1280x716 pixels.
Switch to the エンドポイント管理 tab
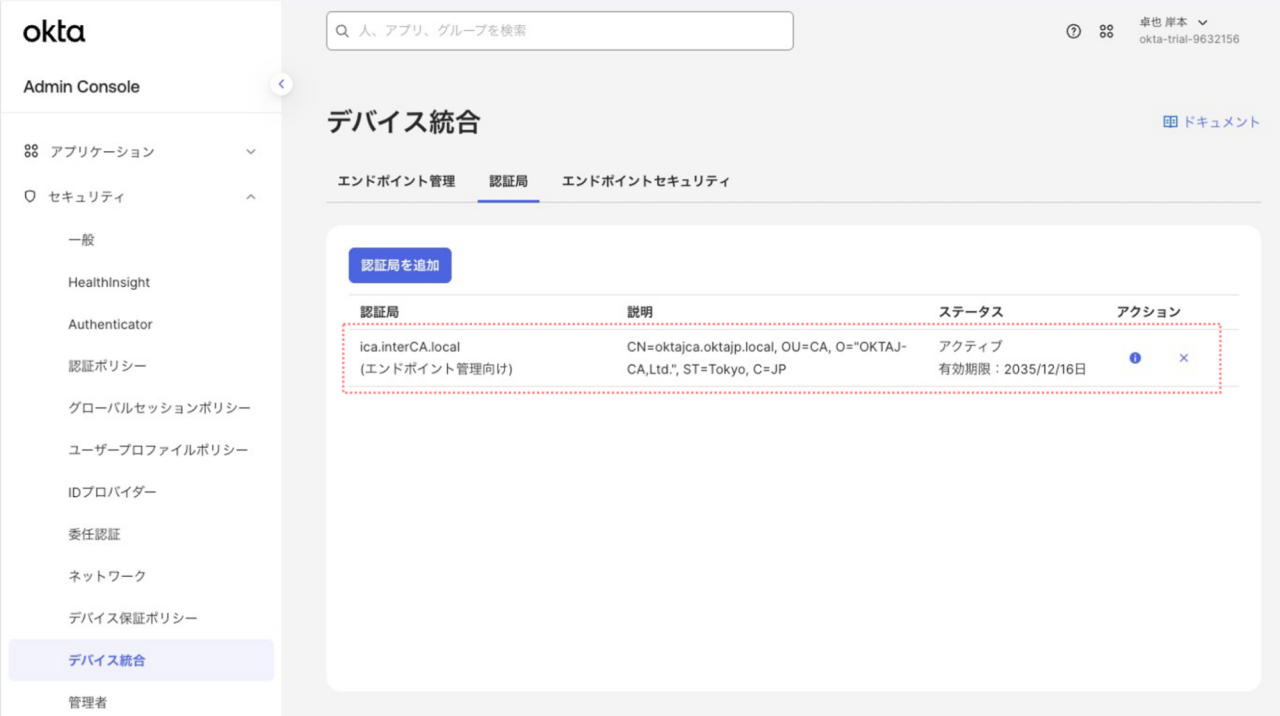pyautogui.click(x=396, y=181)
